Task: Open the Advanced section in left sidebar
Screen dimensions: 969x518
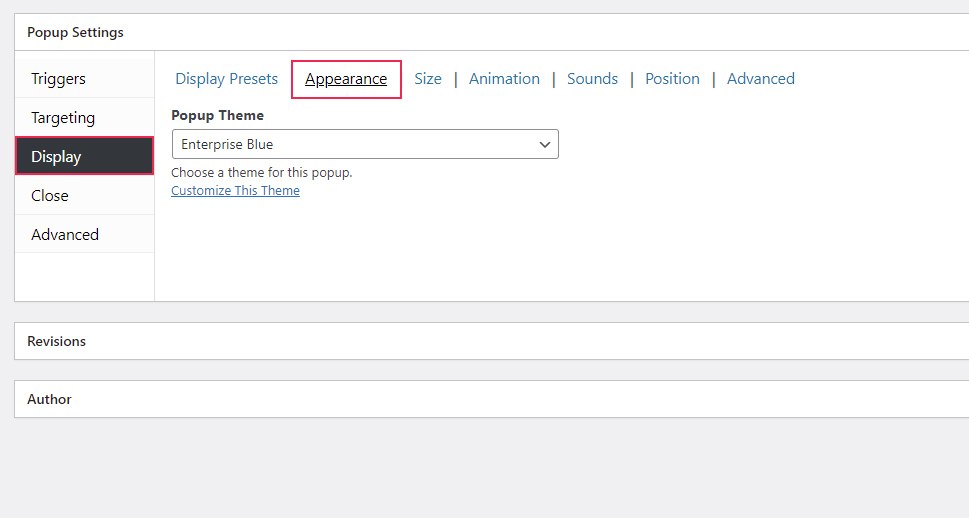Action: (65, 235)
